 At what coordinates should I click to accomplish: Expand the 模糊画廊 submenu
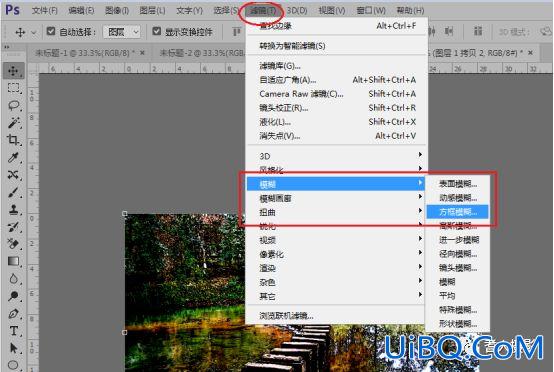coord(336,198)
